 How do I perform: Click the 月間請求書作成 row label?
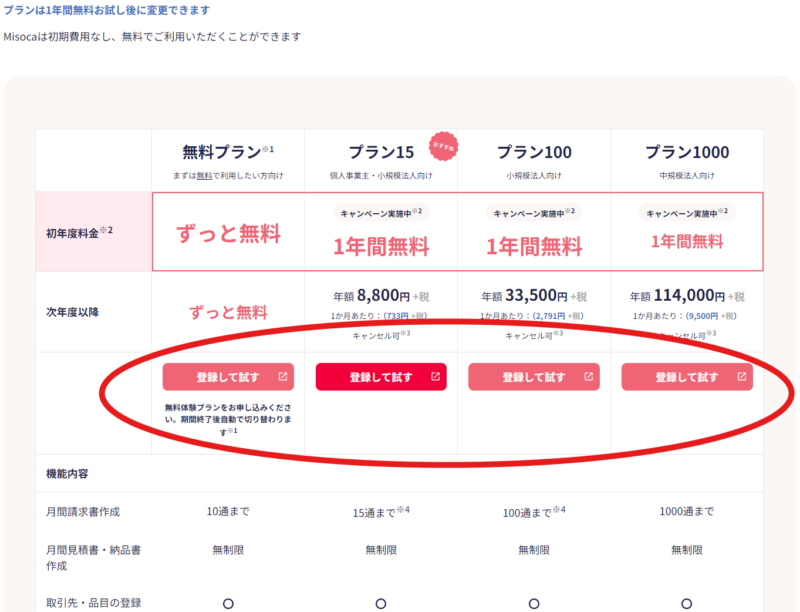[83, 512]
